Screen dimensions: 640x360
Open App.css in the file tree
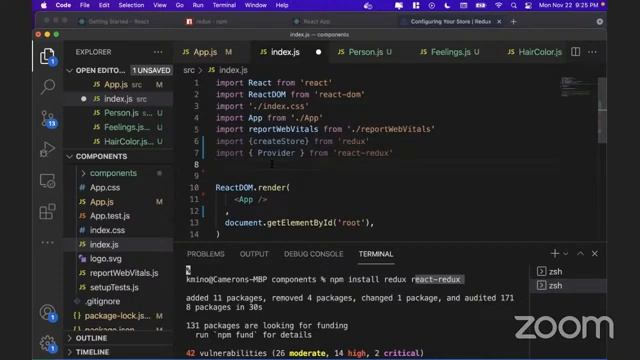coord(118,188)
